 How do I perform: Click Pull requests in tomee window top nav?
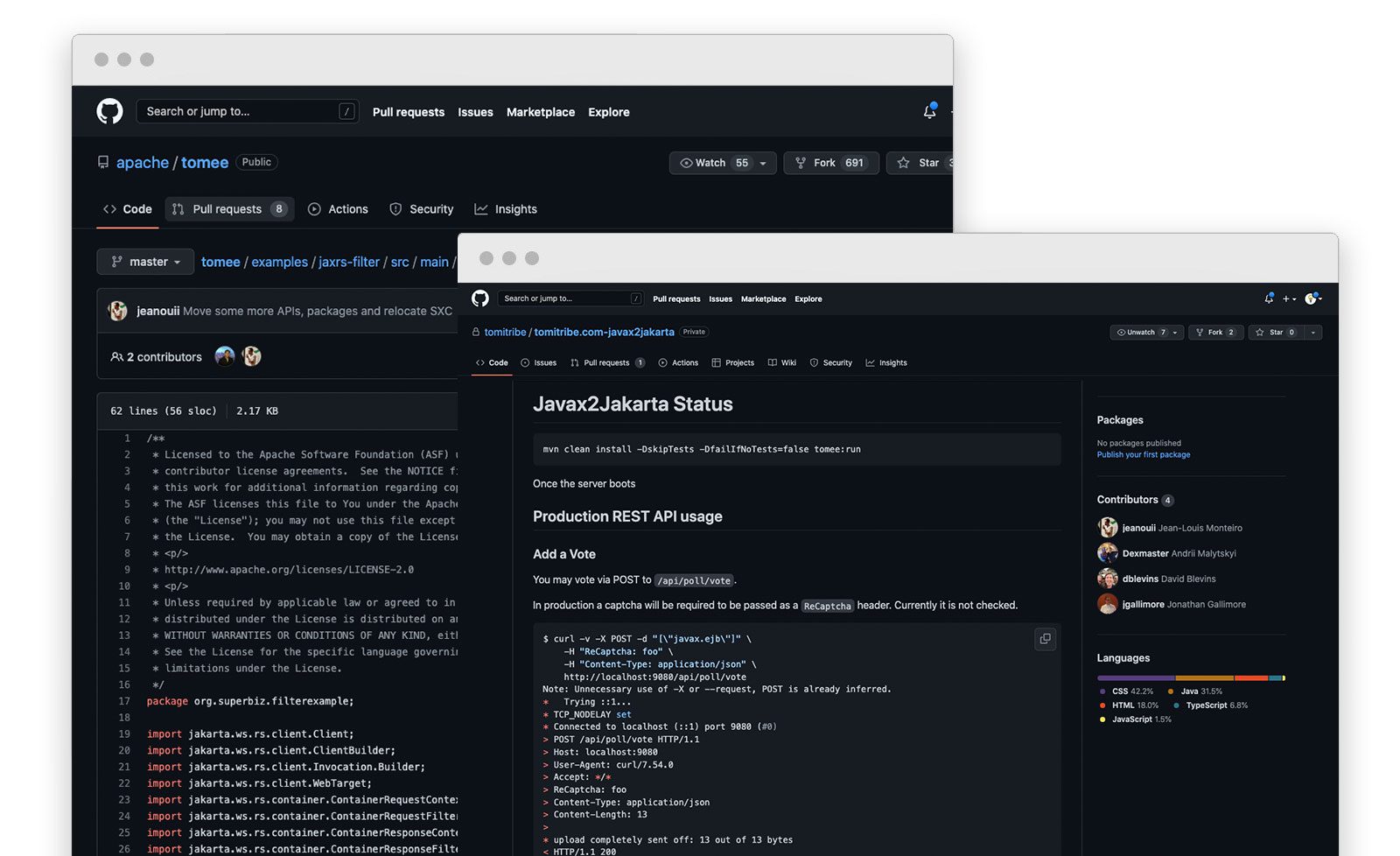point(409,112)
